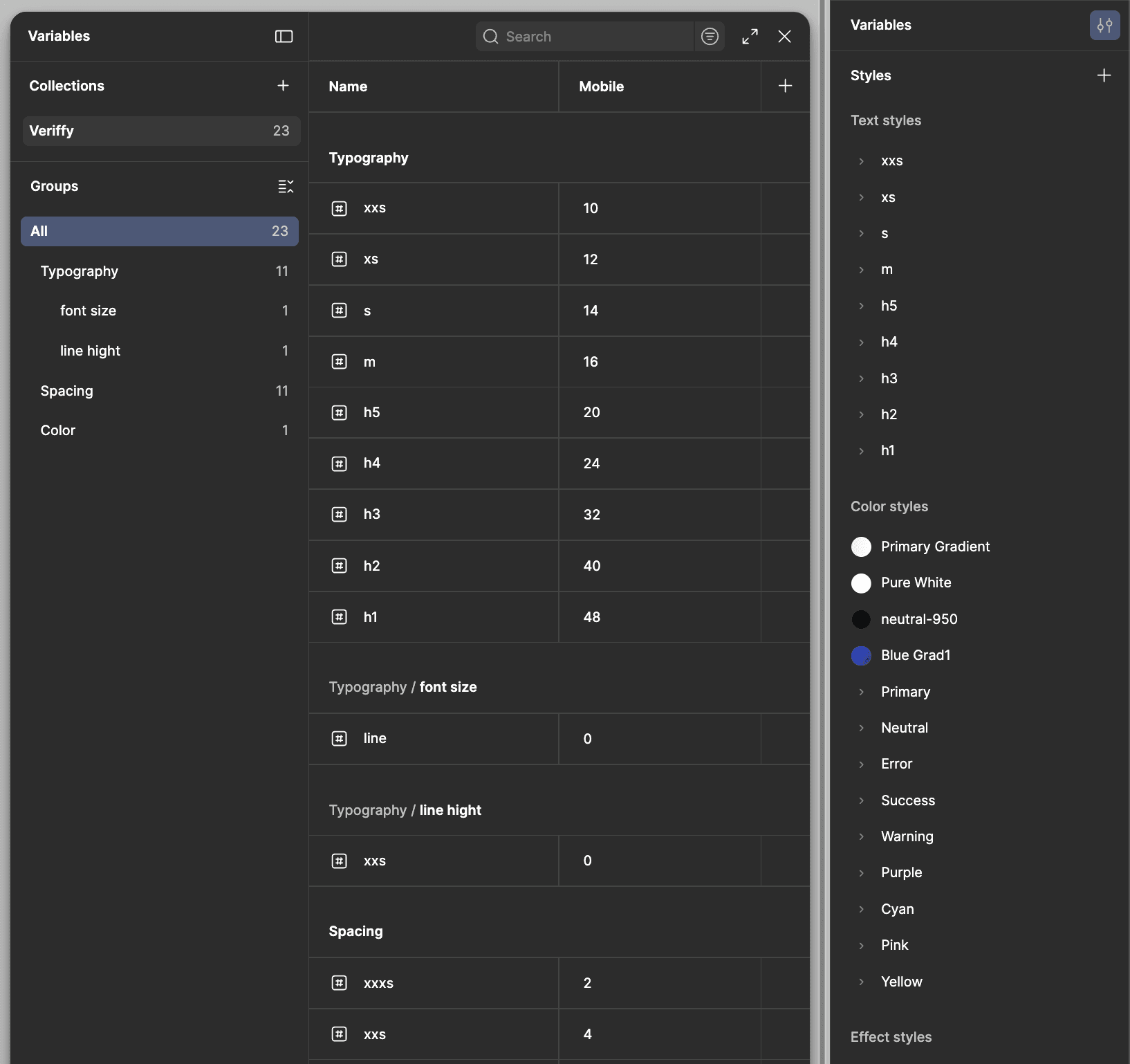Screen dimensions: 1130x1064
Task: Open the search filter options icon
Action: 710,36
